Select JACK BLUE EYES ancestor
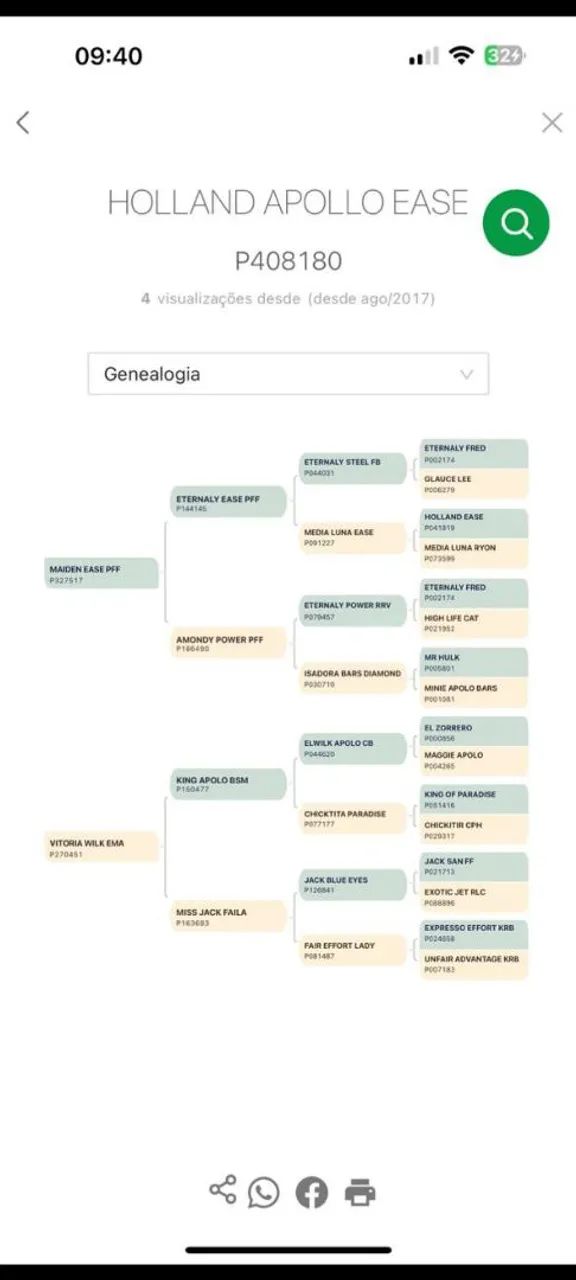 point(353,885)
